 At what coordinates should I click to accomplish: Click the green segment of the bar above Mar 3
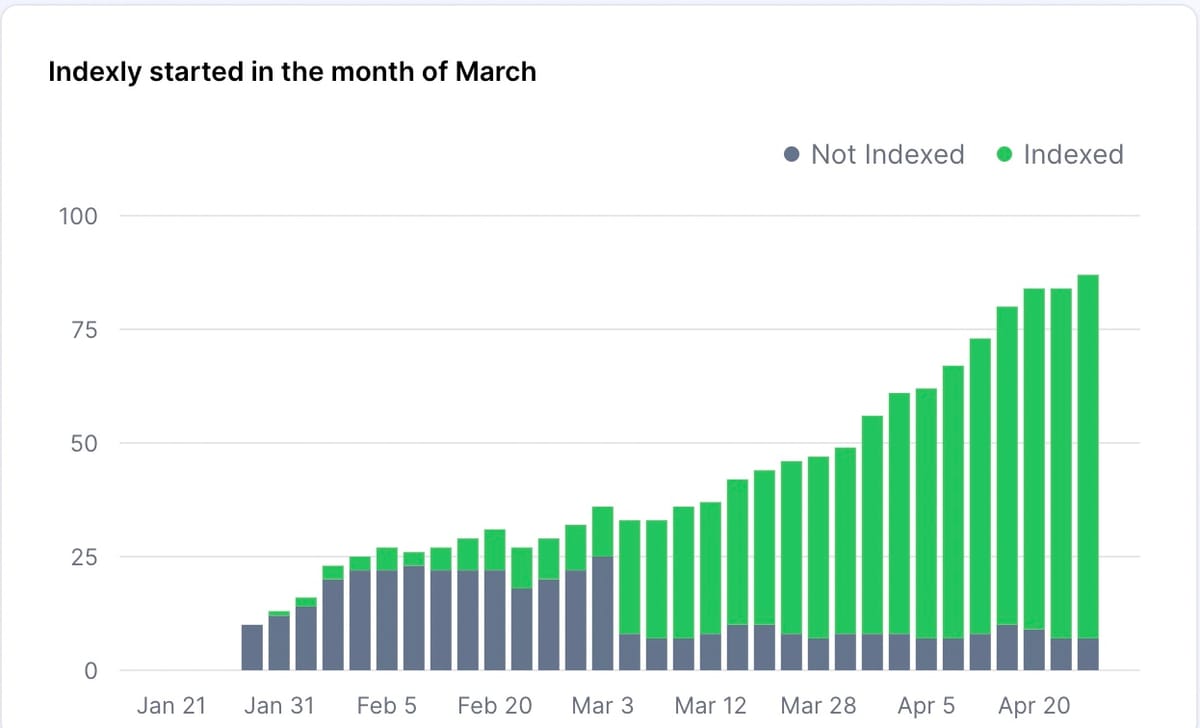603,531
